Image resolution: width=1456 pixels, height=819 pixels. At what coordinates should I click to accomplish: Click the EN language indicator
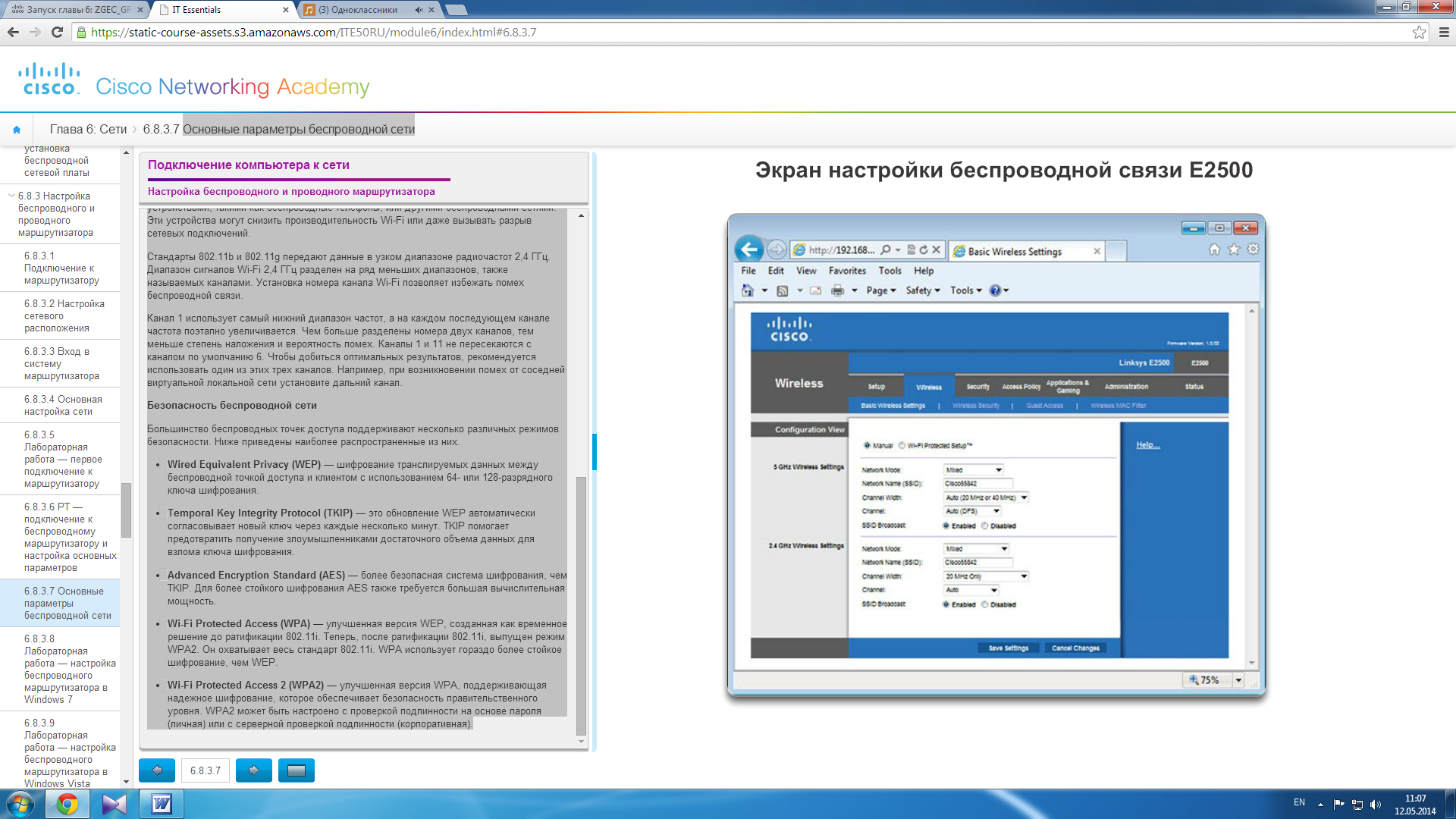click(1299, 802)
